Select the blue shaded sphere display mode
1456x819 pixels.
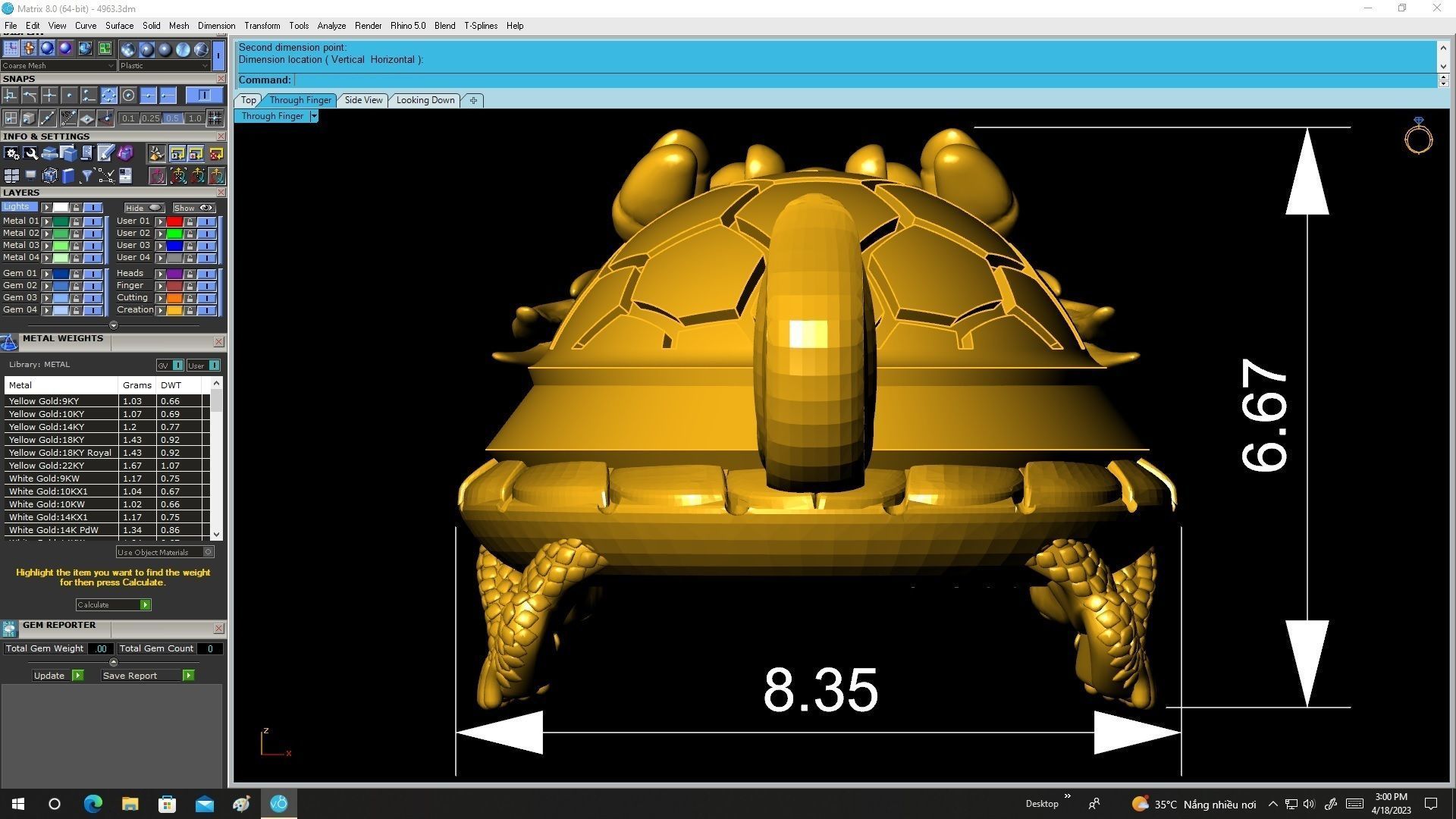click(x=47, y=49)
